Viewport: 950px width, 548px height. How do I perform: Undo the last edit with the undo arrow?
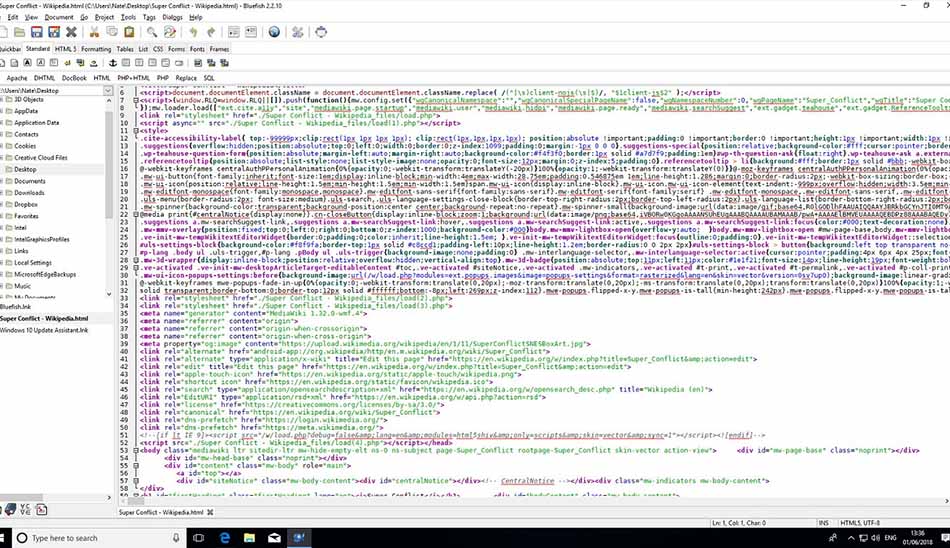tap(193, 32)
